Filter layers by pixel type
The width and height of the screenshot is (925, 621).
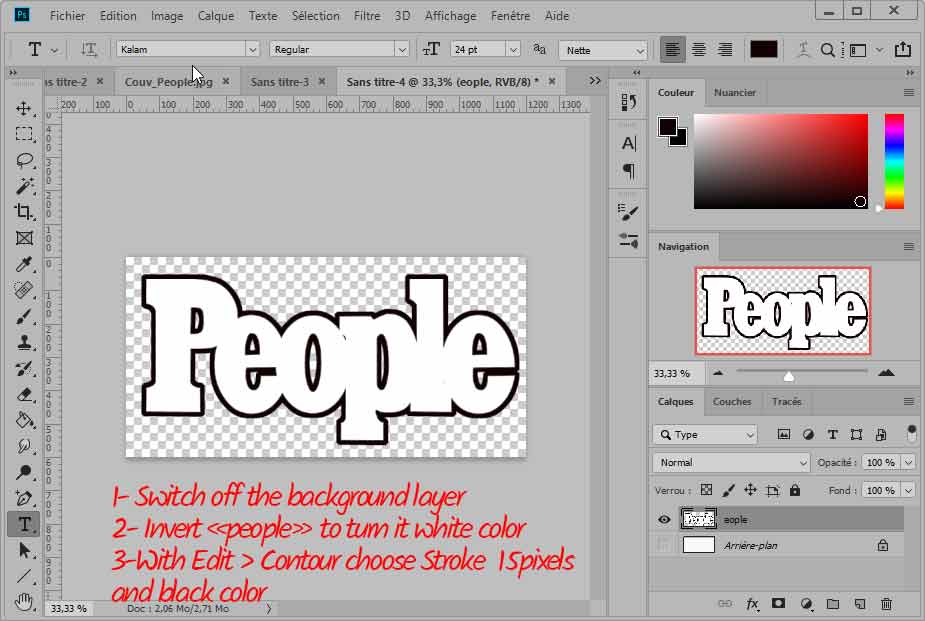point(783,435)
